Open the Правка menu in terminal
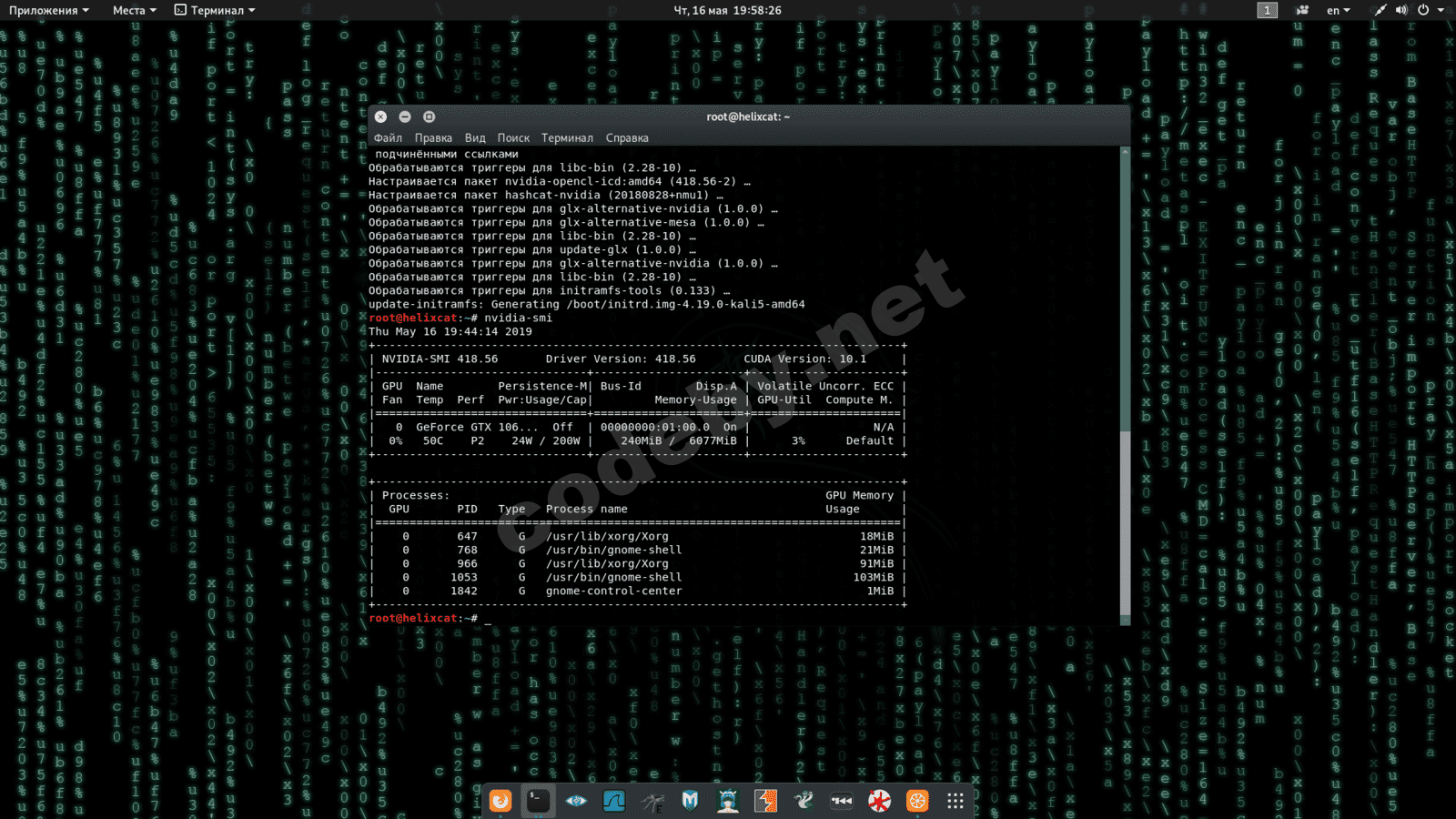 433,138
